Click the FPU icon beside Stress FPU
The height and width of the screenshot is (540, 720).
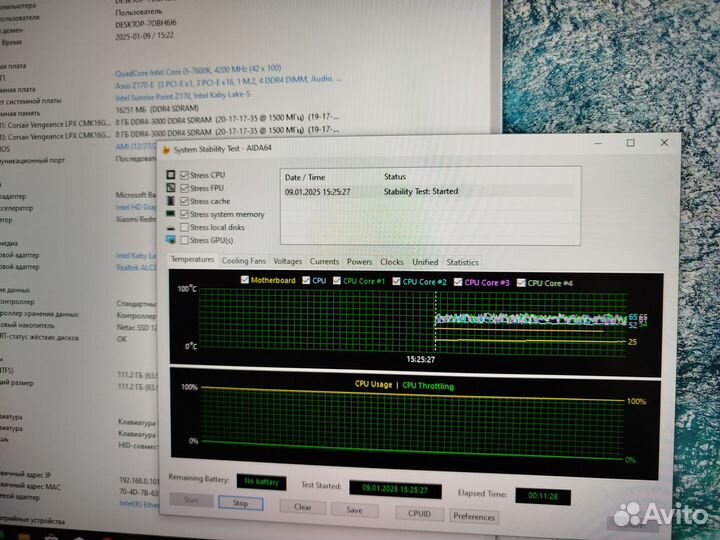pos(170,188)
